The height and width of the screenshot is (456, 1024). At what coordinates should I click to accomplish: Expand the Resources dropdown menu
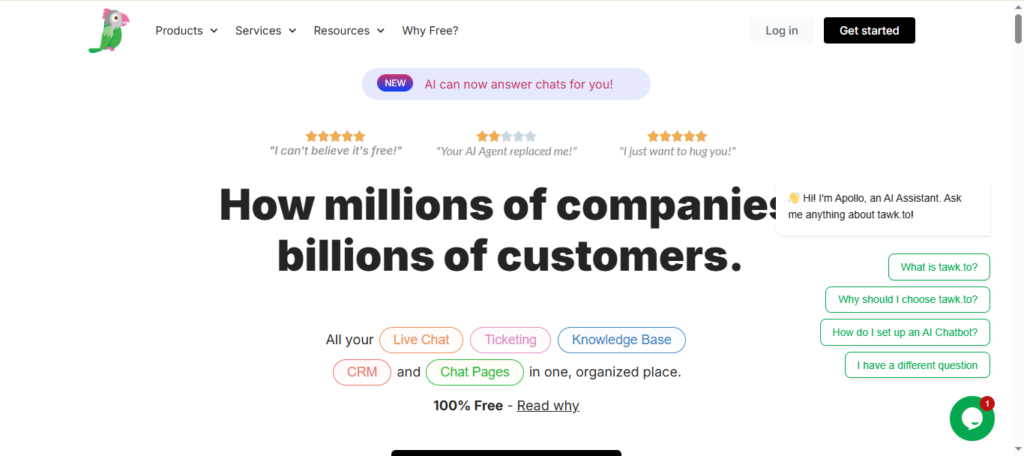click(x=349, y=31)
